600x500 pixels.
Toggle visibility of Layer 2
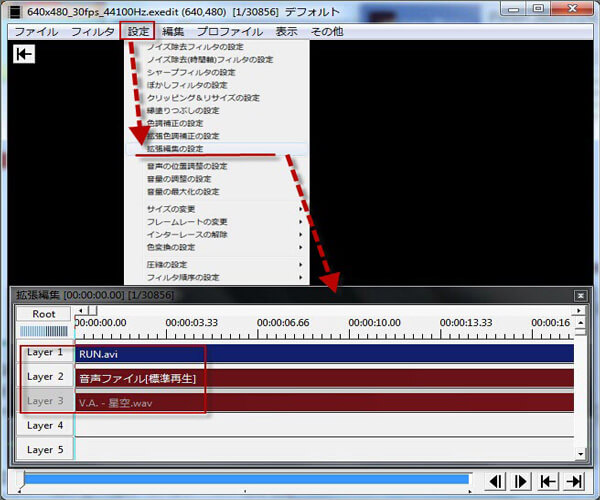(x=44, y=377)
